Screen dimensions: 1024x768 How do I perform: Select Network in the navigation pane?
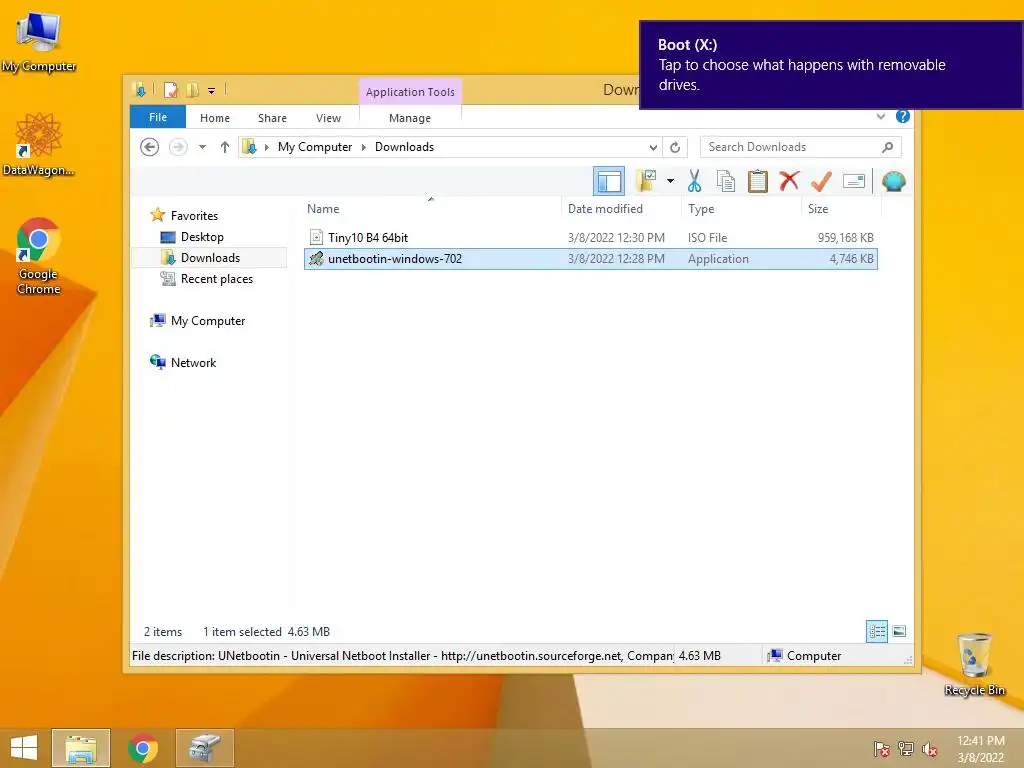tap(193, 362)
